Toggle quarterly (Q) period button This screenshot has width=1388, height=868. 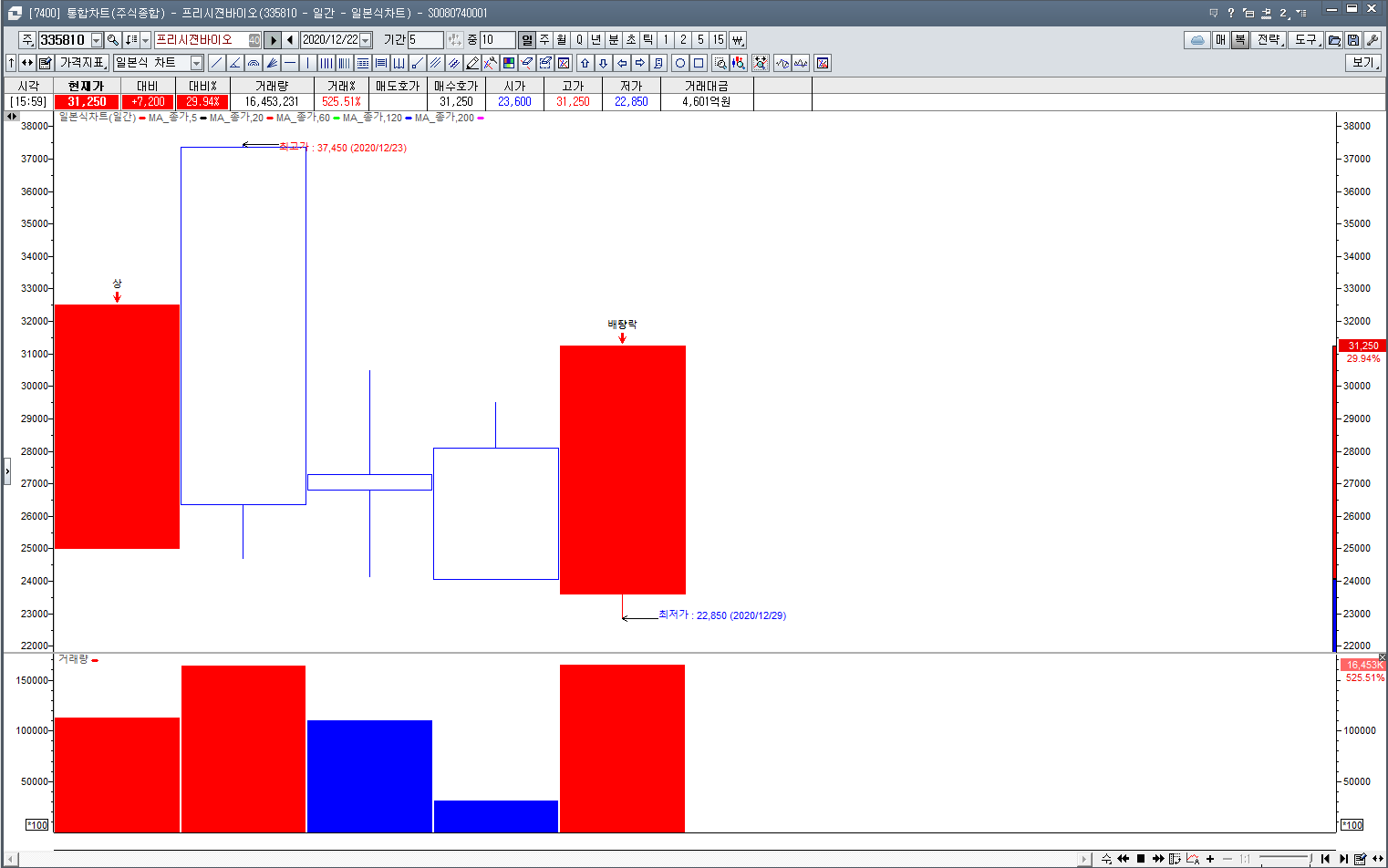(x=579, y=40)
